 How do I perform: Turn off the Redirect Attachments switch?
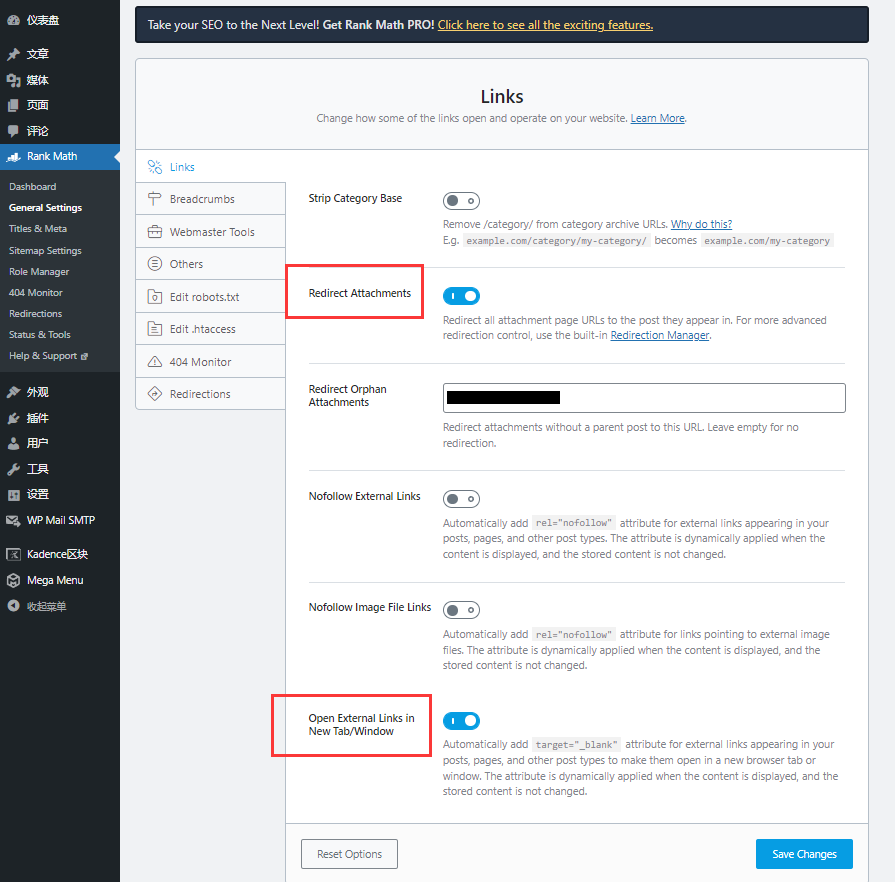click(461, 296)
